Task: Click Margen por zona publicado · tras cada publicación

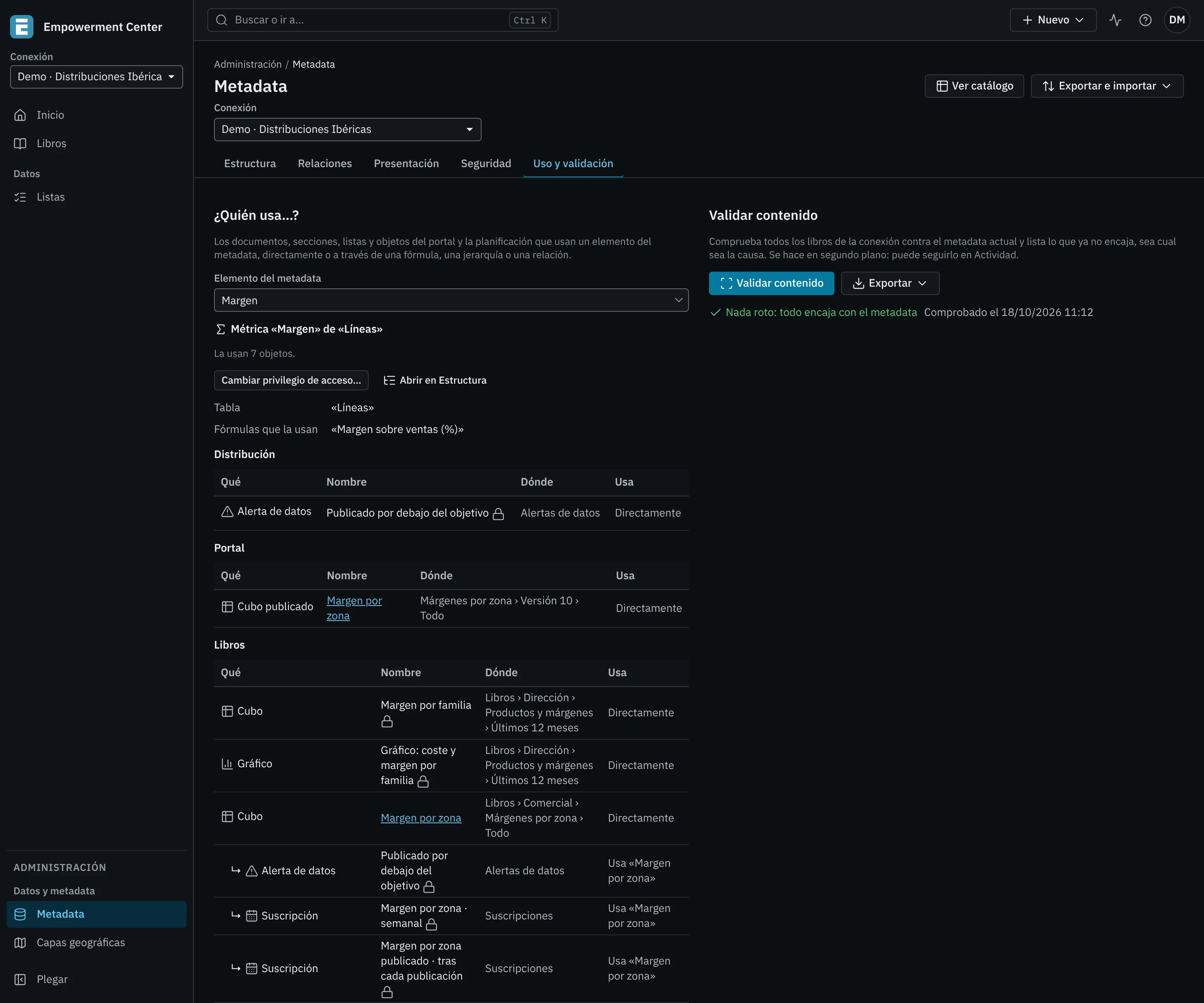Action: 421,961
